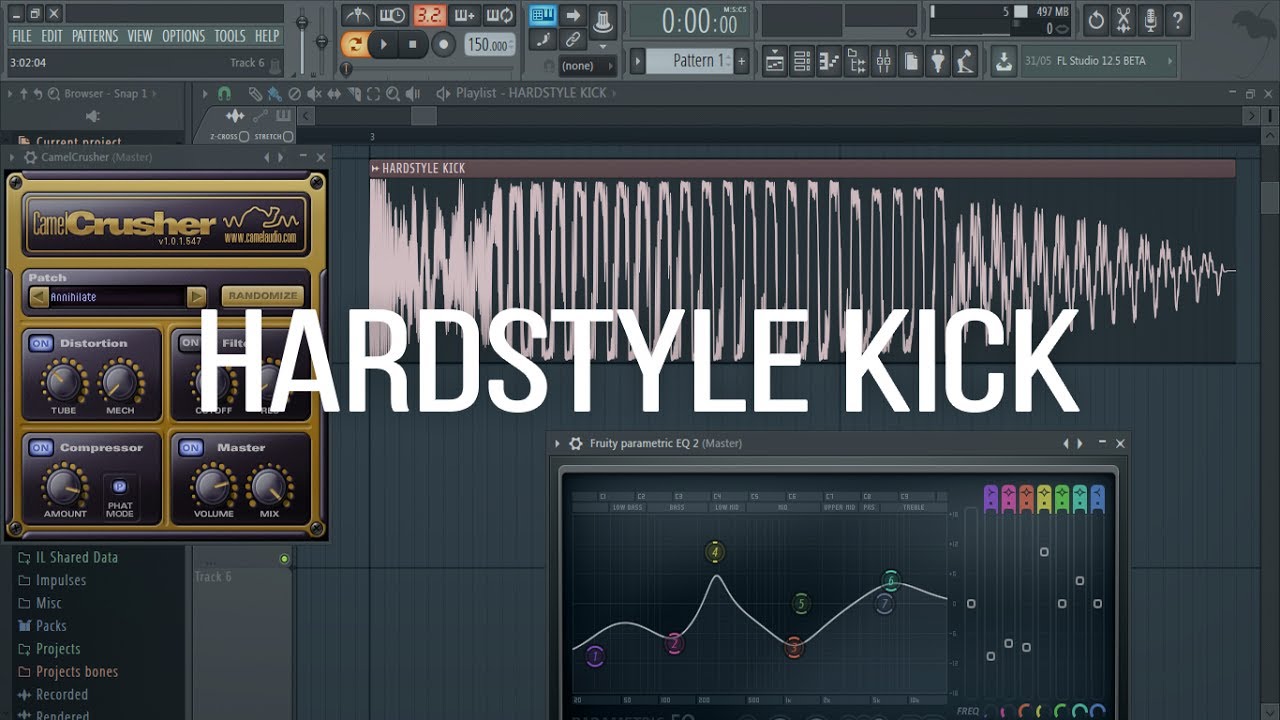Click the Pattern 1 name field
The image size is (1280, 720).
(690, 61)
